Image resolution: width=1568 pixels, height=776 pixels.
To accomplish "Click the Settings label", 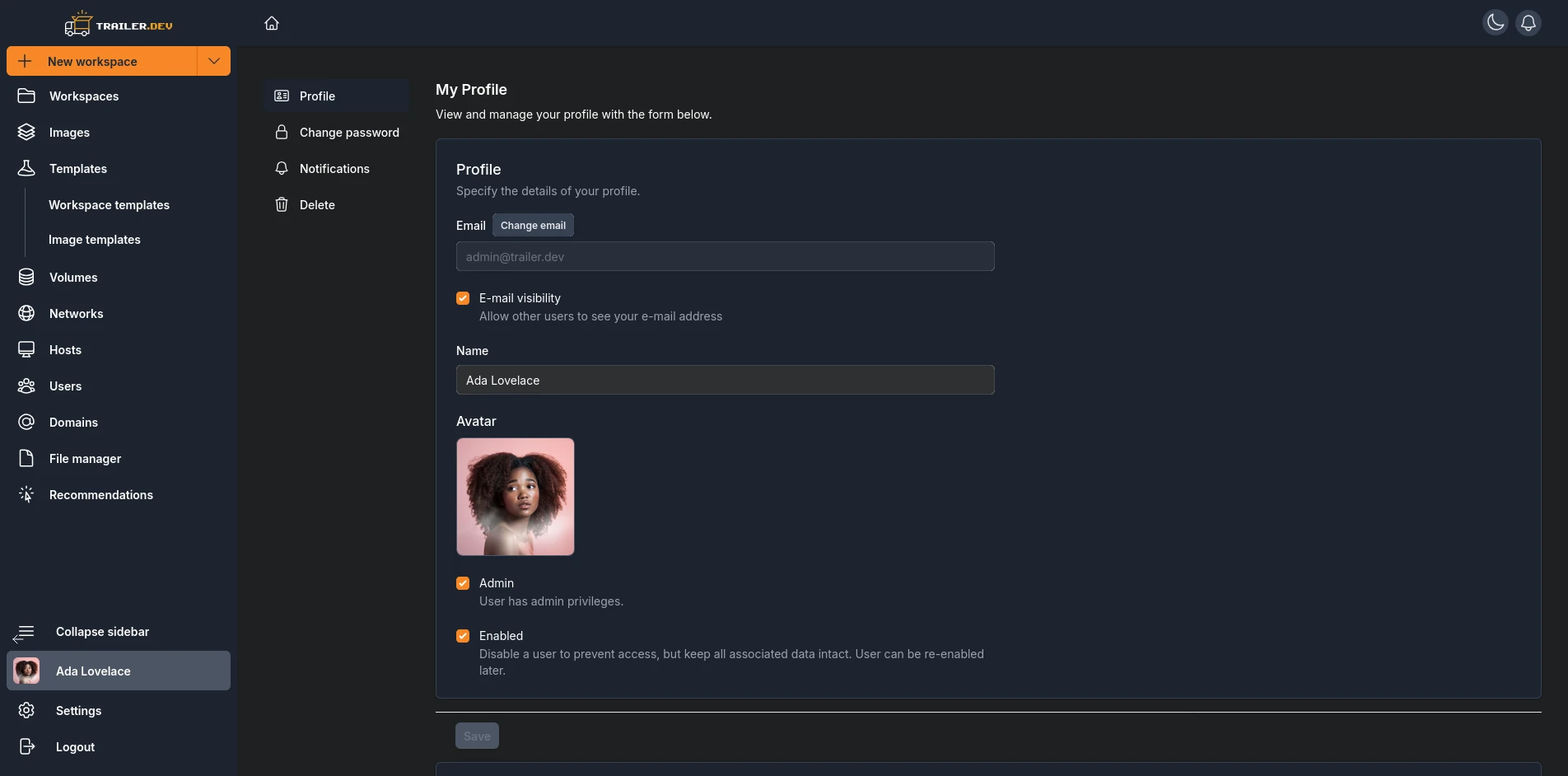I will pos(78,710).
